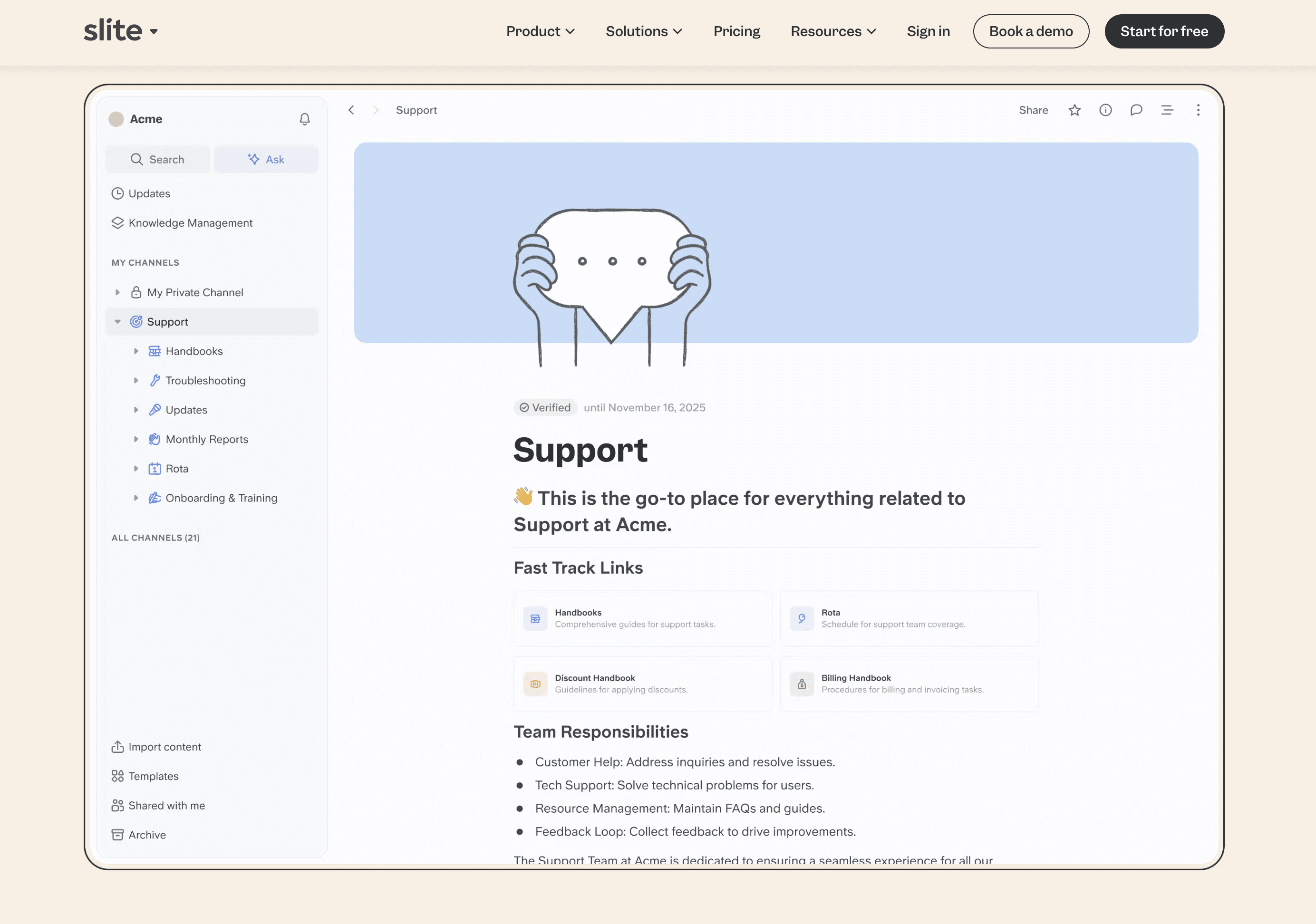Click the Book a demo button

1031,31
